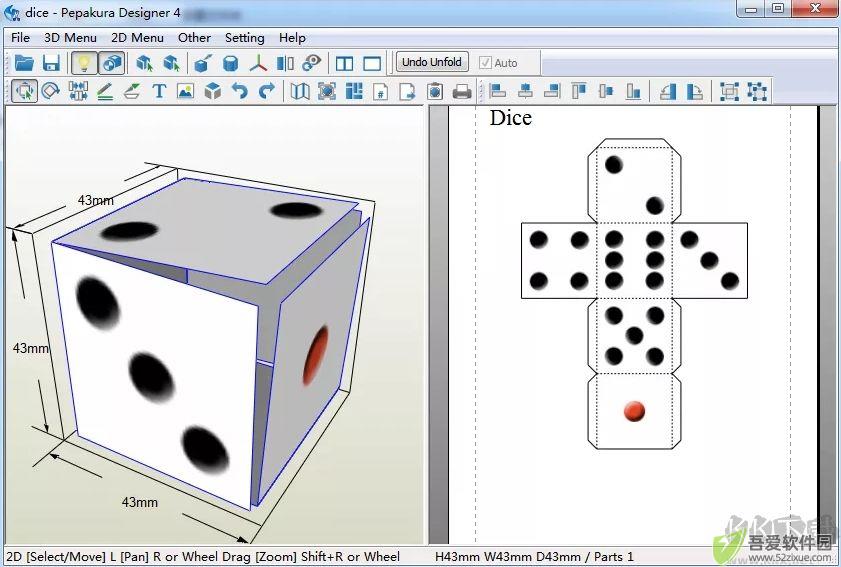Click the align horizontal center icon
The width and height of the screenshot is (841, 567).
525,91
